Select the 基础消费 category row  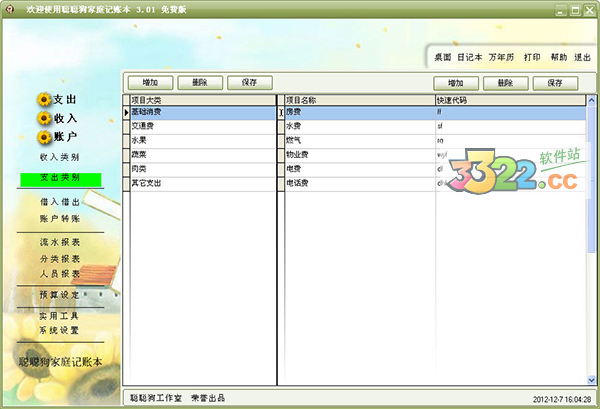203,112
